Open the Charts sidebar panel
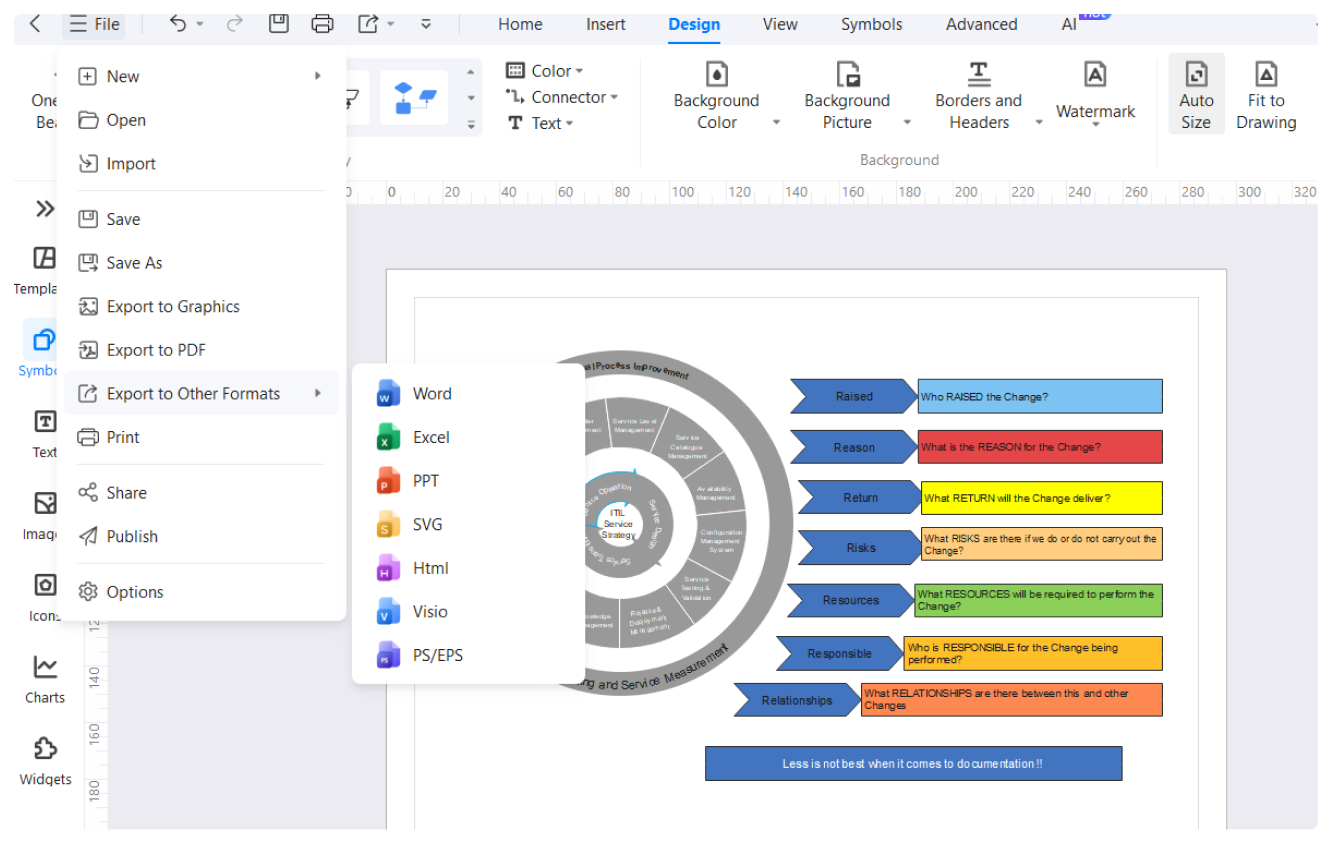Viewport: 1332px width, 844px height. [44, 679]
